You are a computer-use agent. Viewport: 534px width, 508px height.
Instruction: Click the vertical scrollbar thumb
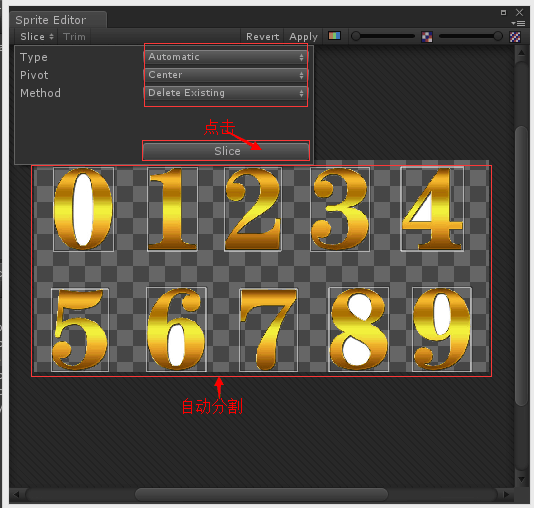[521, 266]
